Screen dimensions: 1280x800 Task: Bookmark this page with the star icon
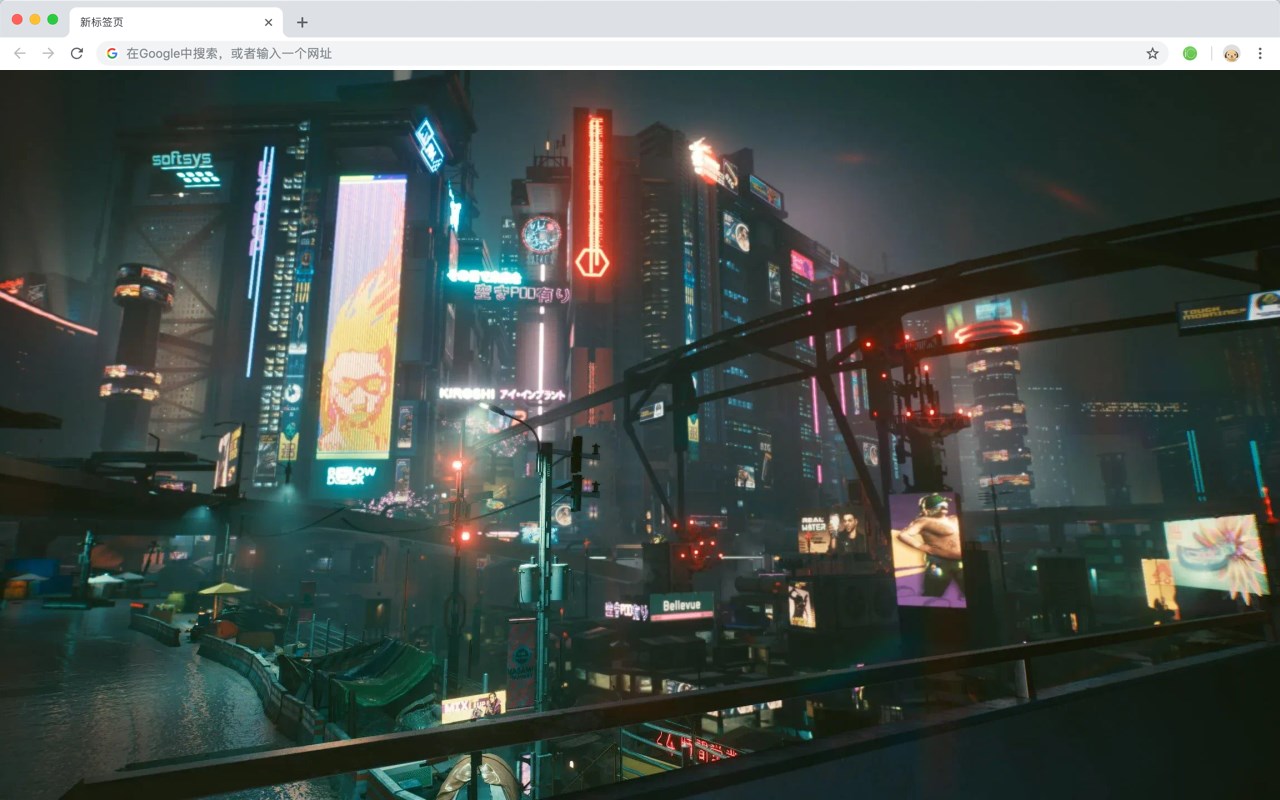point(1152,53)
